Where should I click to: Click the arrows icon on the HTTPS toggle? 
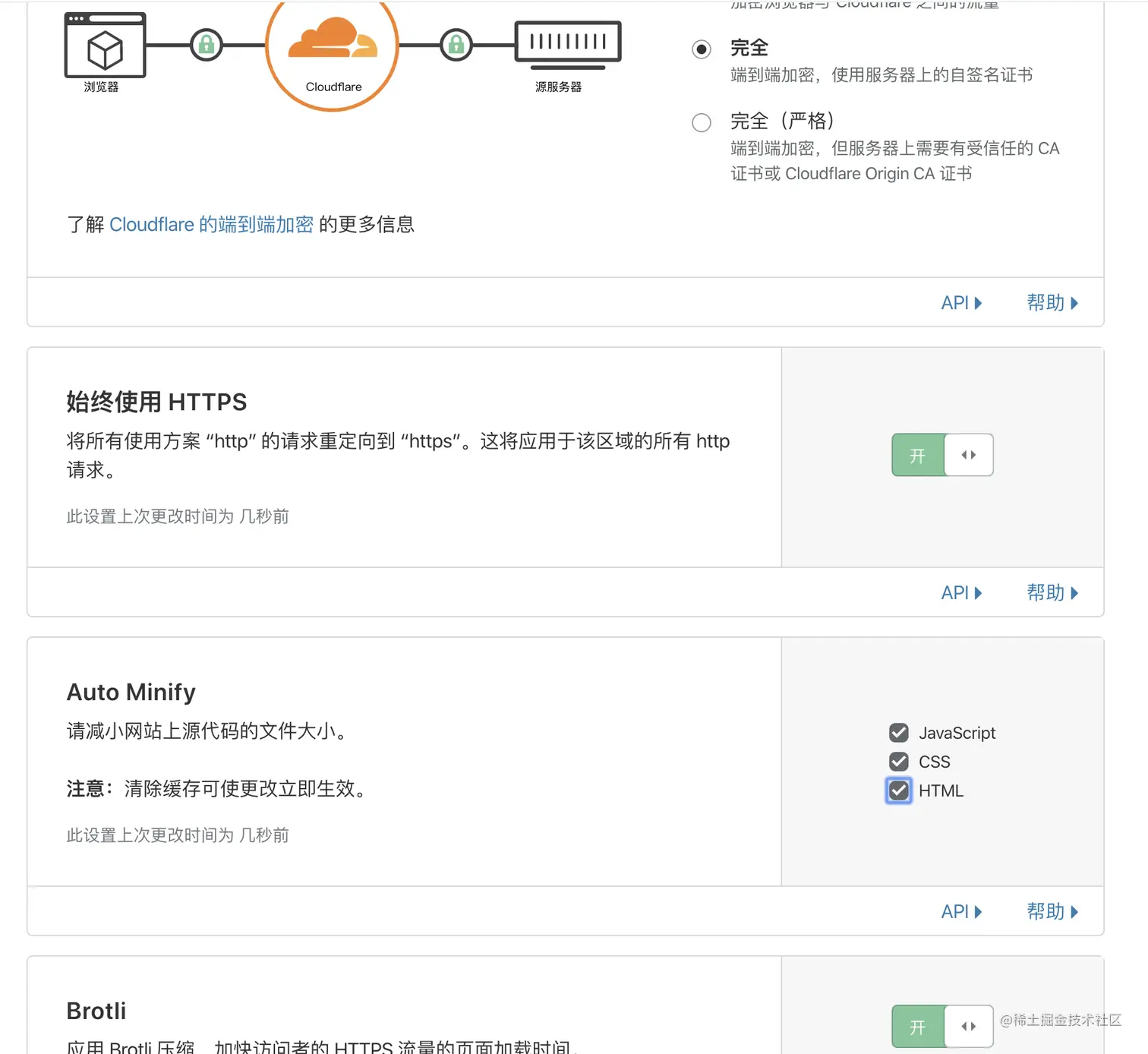tap(968, 455)
